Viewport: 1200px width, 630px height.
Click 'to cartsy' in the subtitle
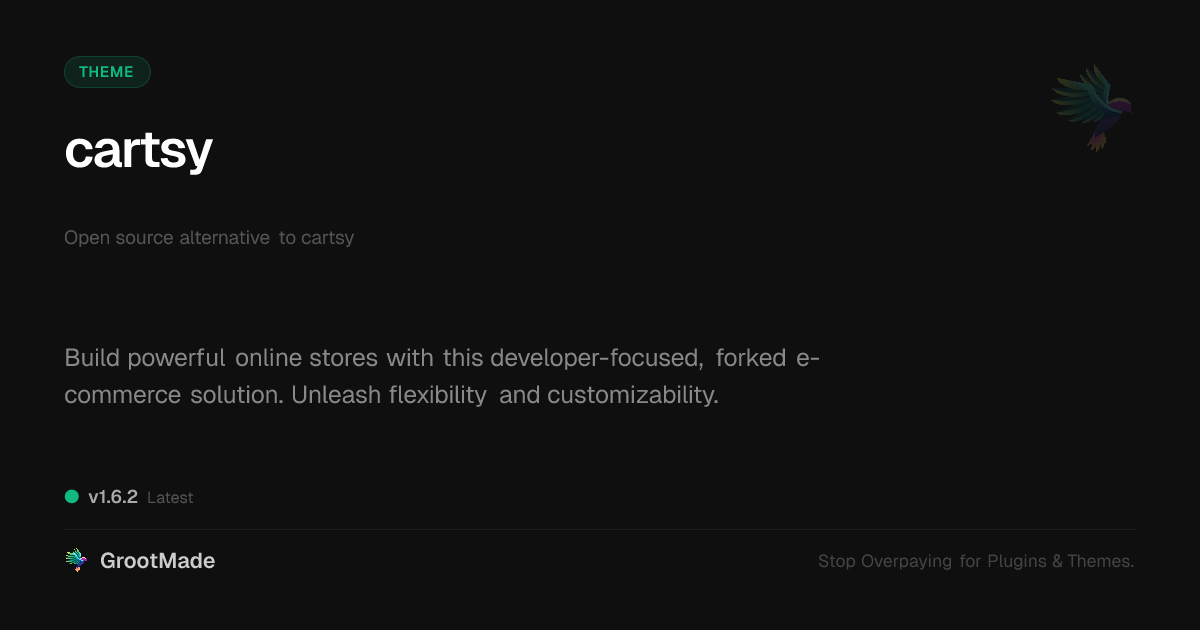pyautogui.click(x=316, y=238)
